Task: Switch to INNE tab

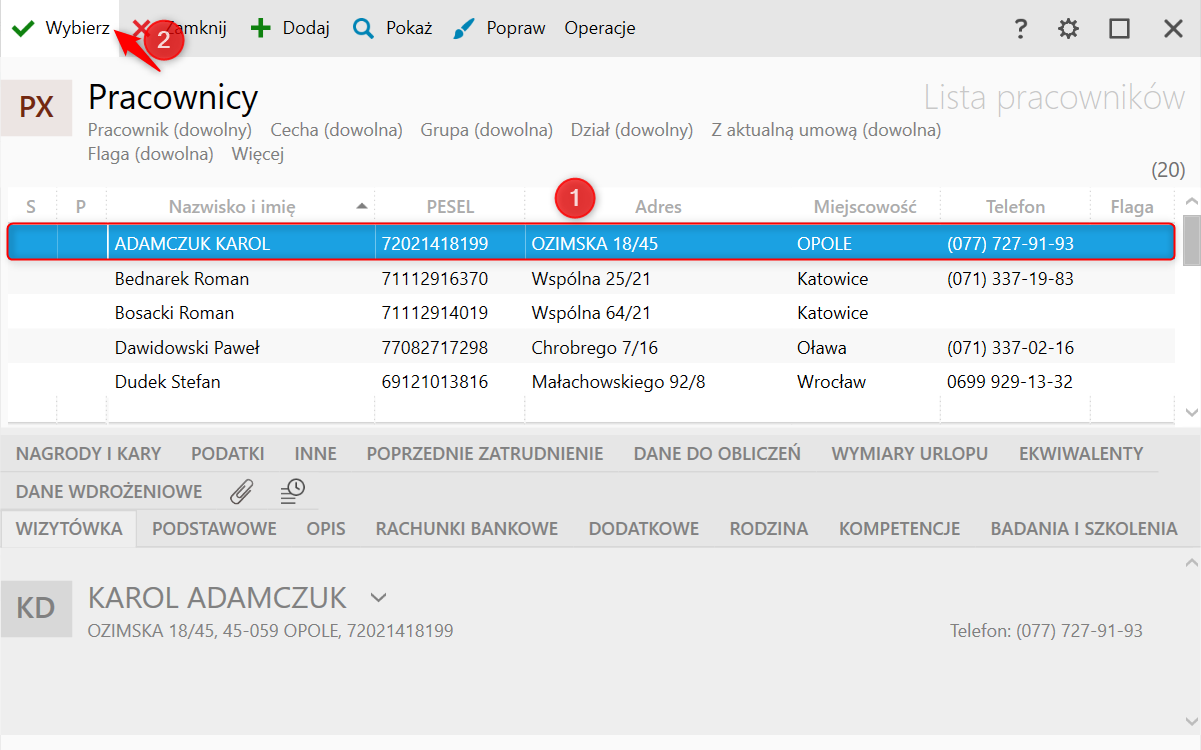Action: click(316, 454)
